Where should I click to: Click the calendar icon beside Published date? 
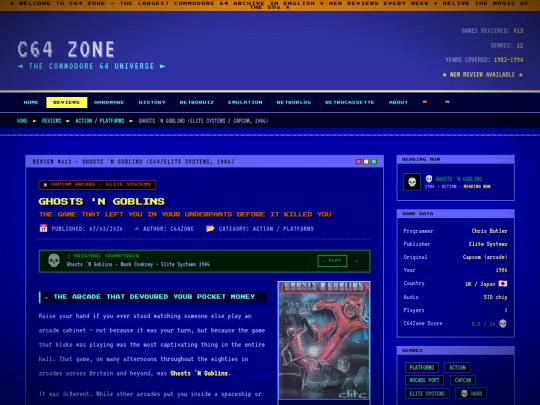(x=43, y=228)
